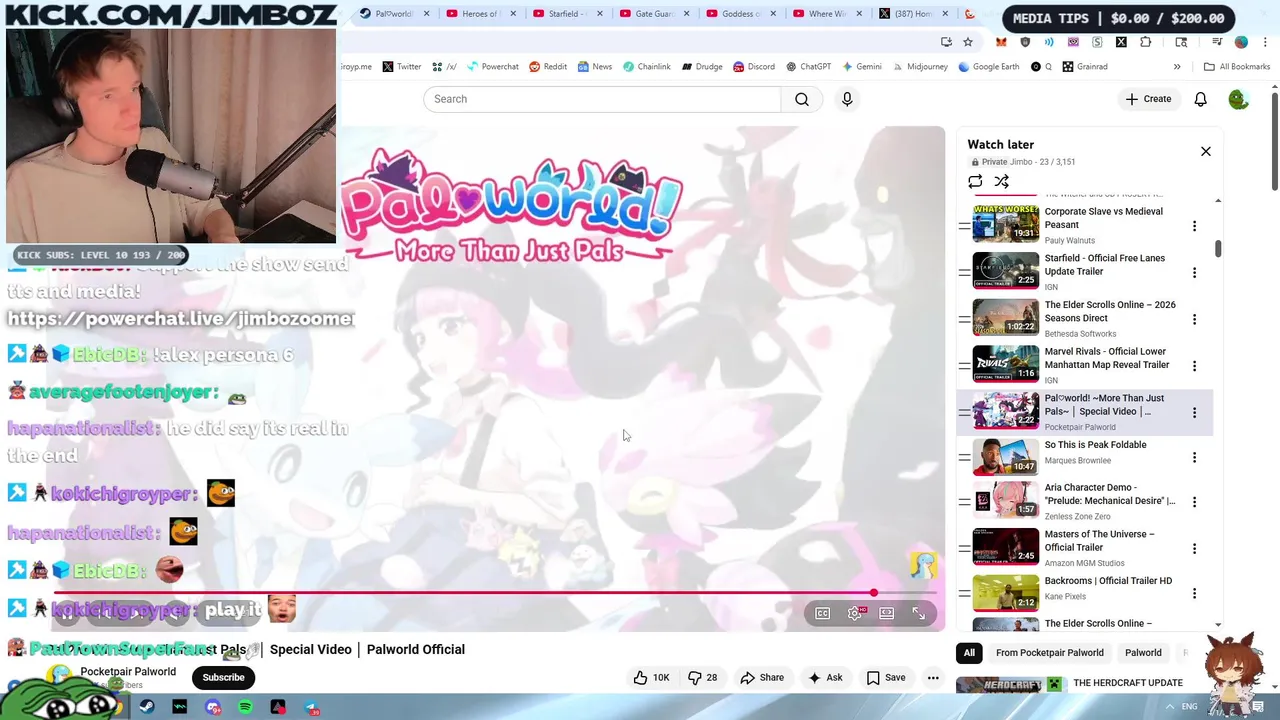Select the From Pocketpair Palworld chip
The image size is (1280, 720).
(x=1049, y=653)
